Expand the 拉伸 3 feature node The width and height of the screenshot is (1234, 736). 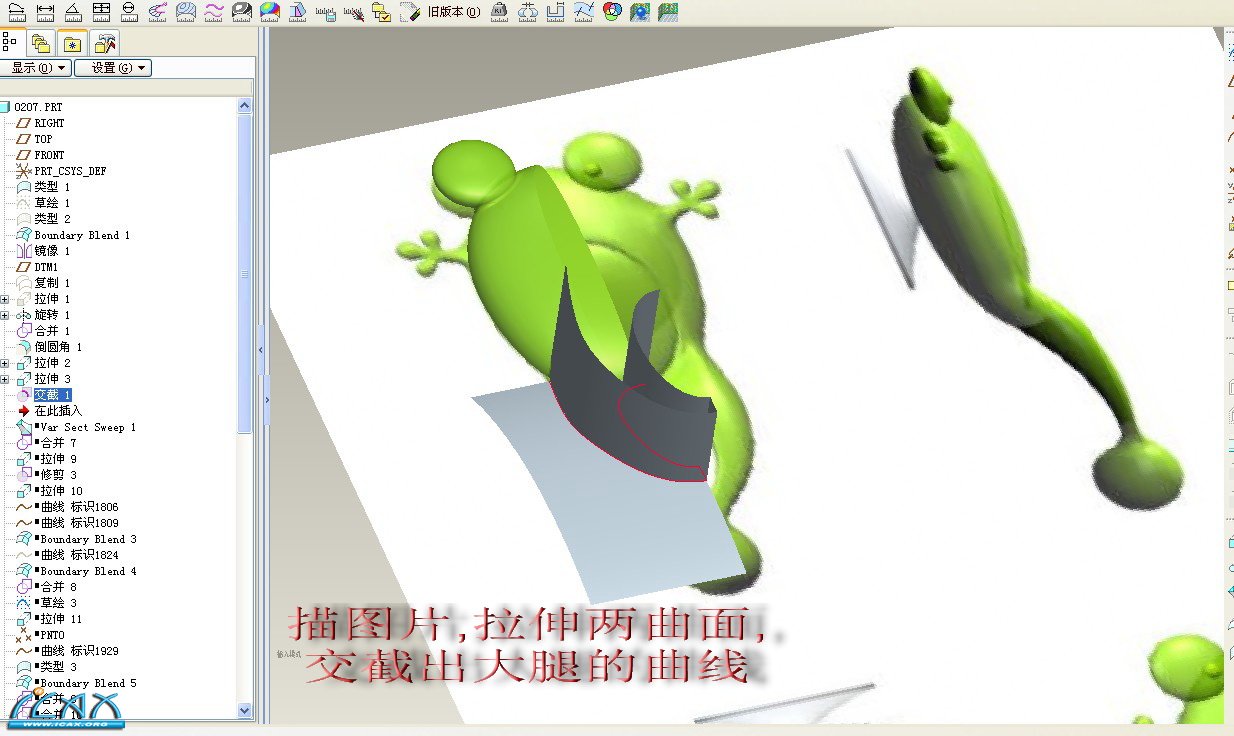(6, 379)
